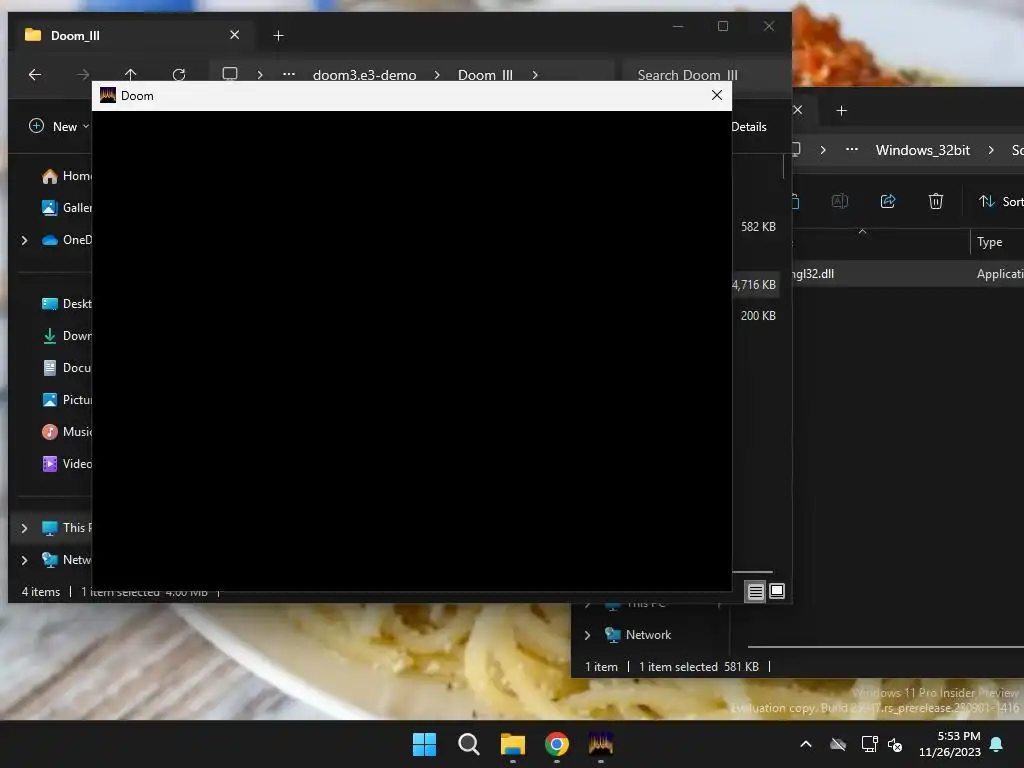Add new tab in Windows_32bit Explorer window
Viewport: 1024px width, 768px height.
[841, 111]
